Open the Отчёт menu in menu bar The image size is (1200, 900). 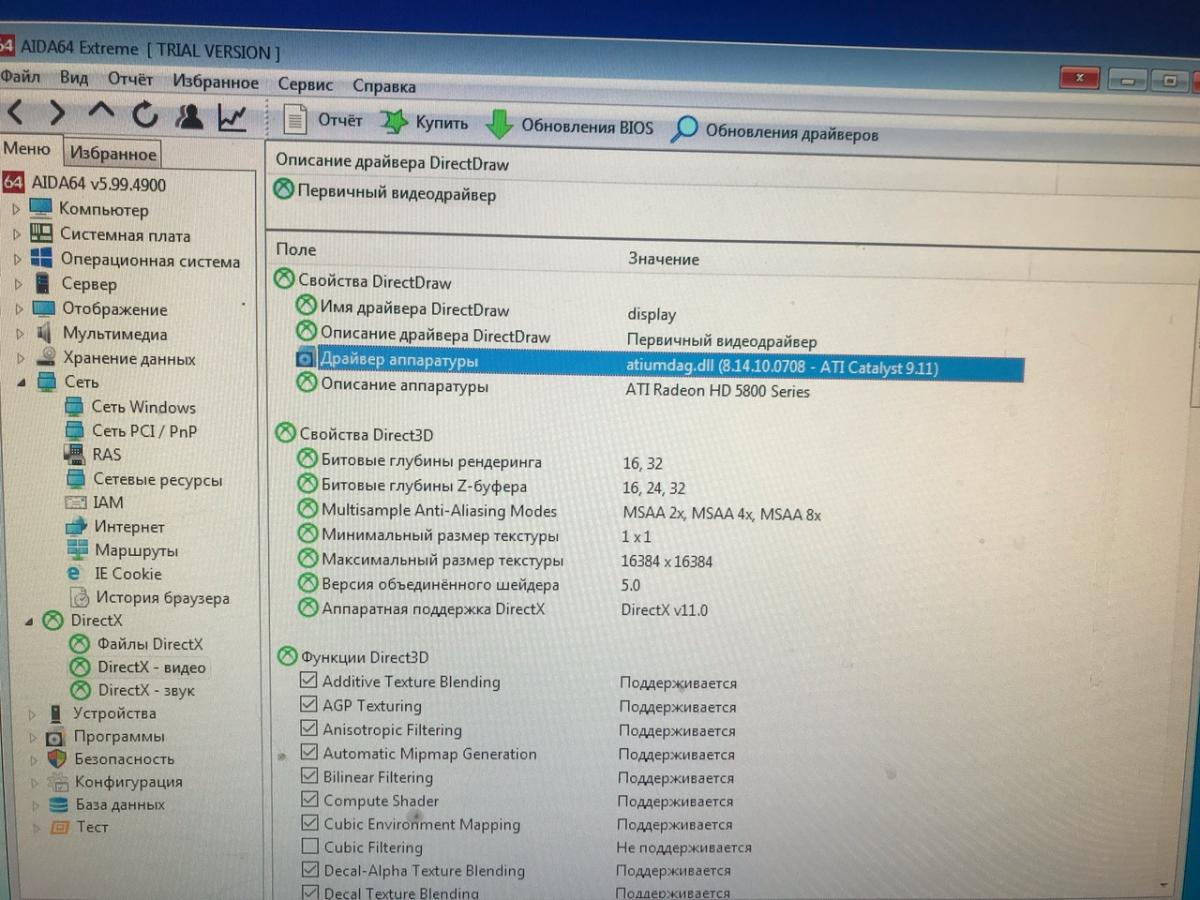click(130, 79)
